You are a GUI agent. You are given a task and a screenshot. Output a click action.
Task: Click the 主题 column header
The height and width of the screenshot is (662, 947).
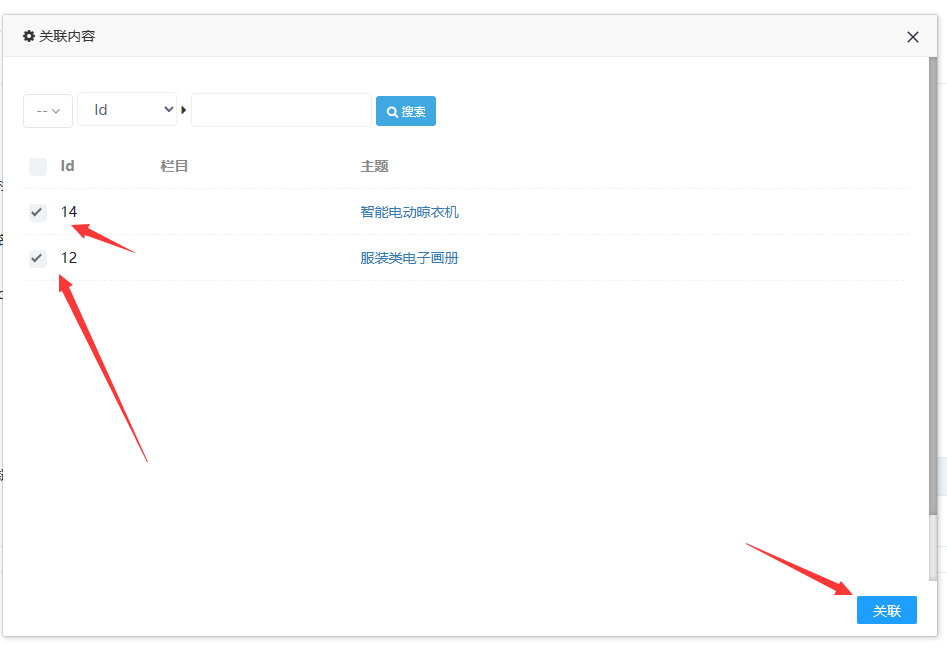[x=374, y=166]
